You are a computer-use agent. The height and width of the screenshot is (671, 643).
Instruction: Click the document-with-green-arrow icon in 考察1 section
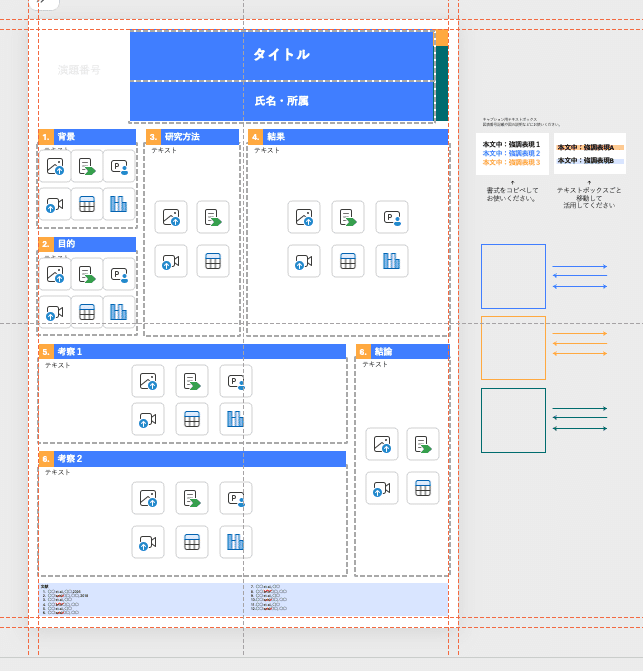192,381
